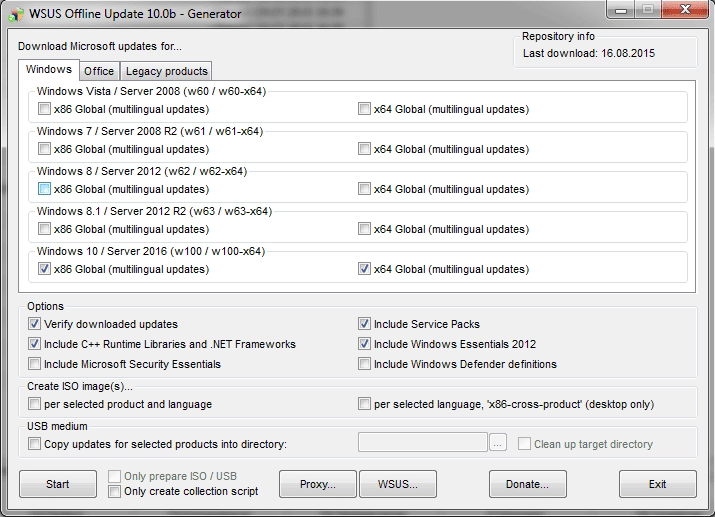Click the Exit button
This screenshot has height=517, width=715.
click(x=658, y=484)
